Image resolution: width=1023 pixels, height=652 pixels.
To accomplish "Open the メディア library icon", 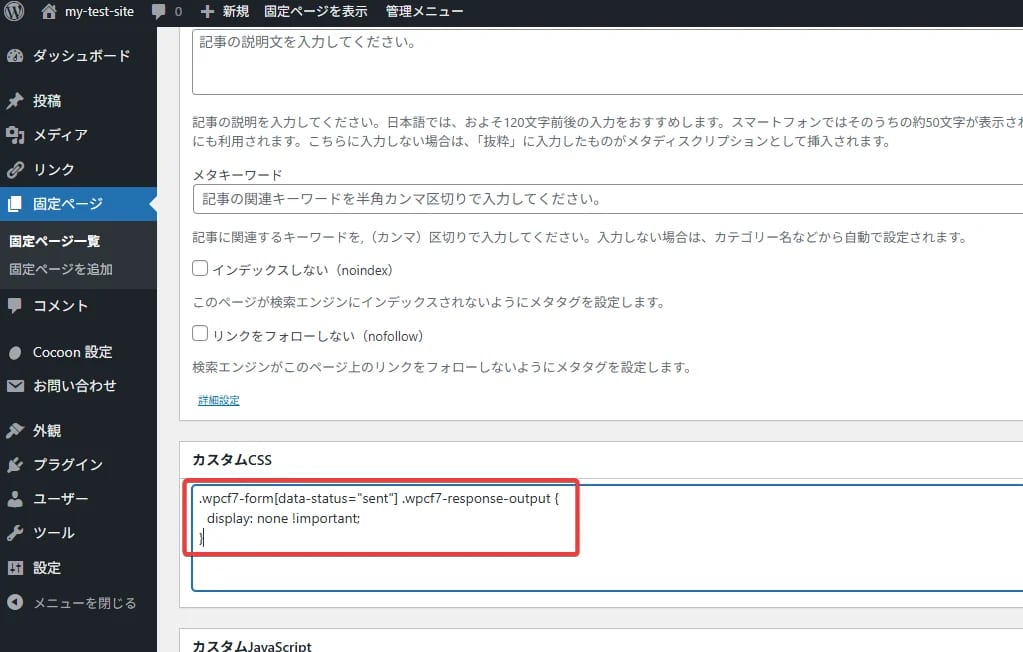I will click(x=24, y=136).
